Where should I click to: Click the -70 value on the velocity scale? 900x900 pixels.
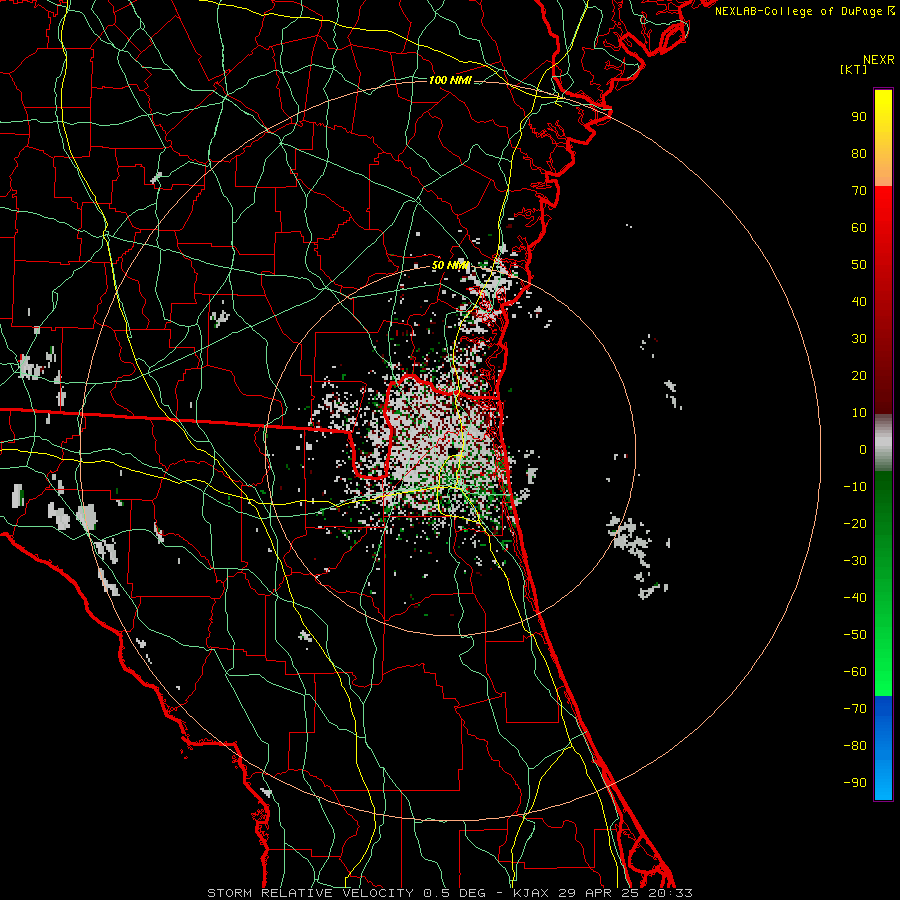click(x=855, y=709)
